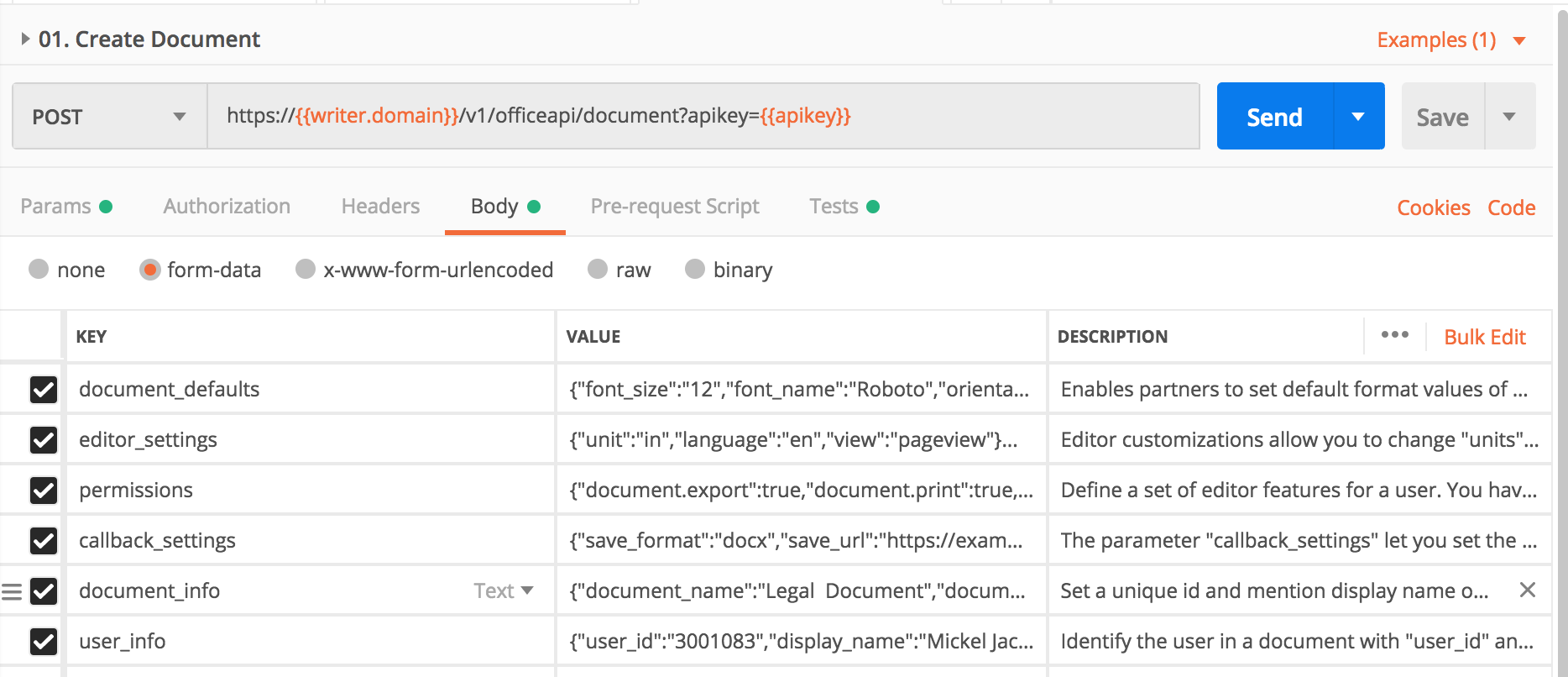Image resolution: width=1568 pixels, height=677 pixels.
Task: Click the blue Send button
Action: click(x=1274, y=117)
